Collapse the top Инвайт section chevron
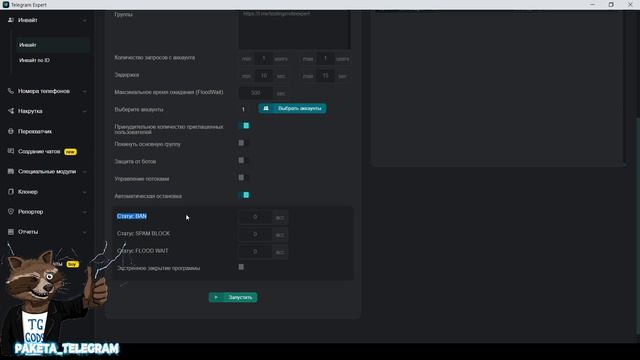Screen dimensions: 640x360 click(x=84, y=20)
